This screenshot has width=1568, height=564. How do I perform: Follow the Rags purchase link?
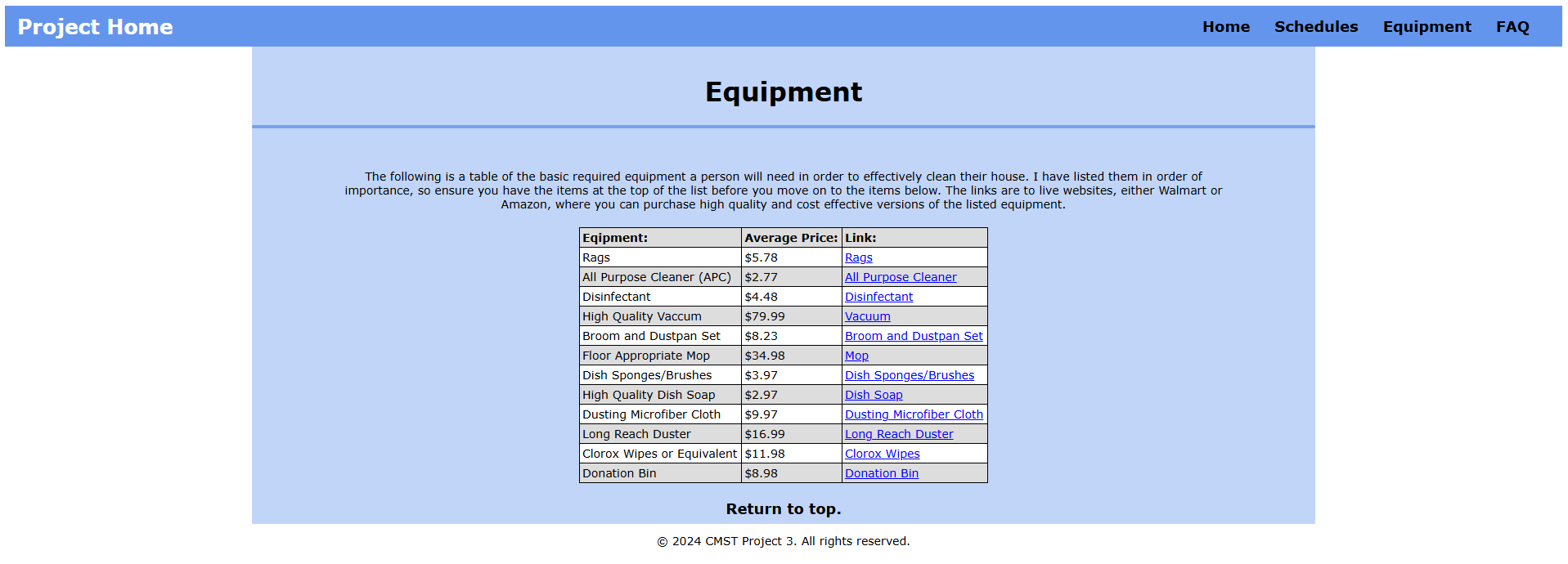[x=858, y=257]
